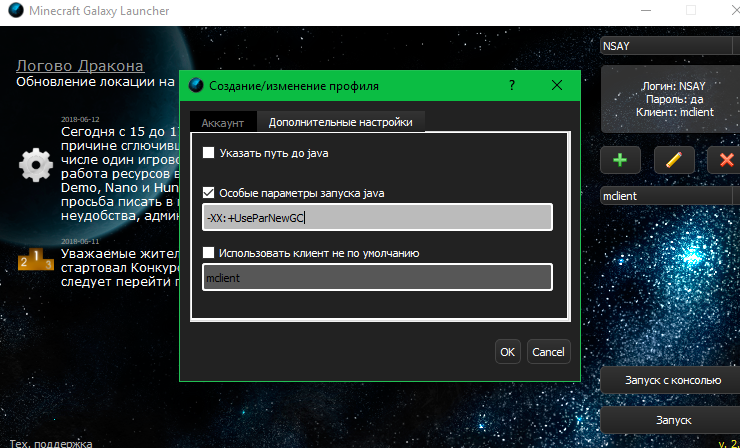
Task: Click the globe icon in the dialog title bar
Action: [196, 85]
